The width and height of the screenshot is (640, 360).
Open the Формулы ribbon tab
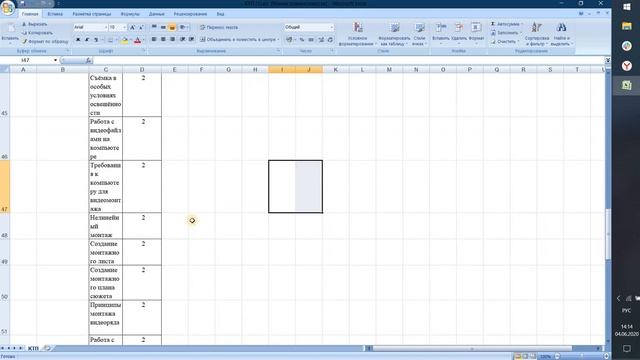click(130, 14)
